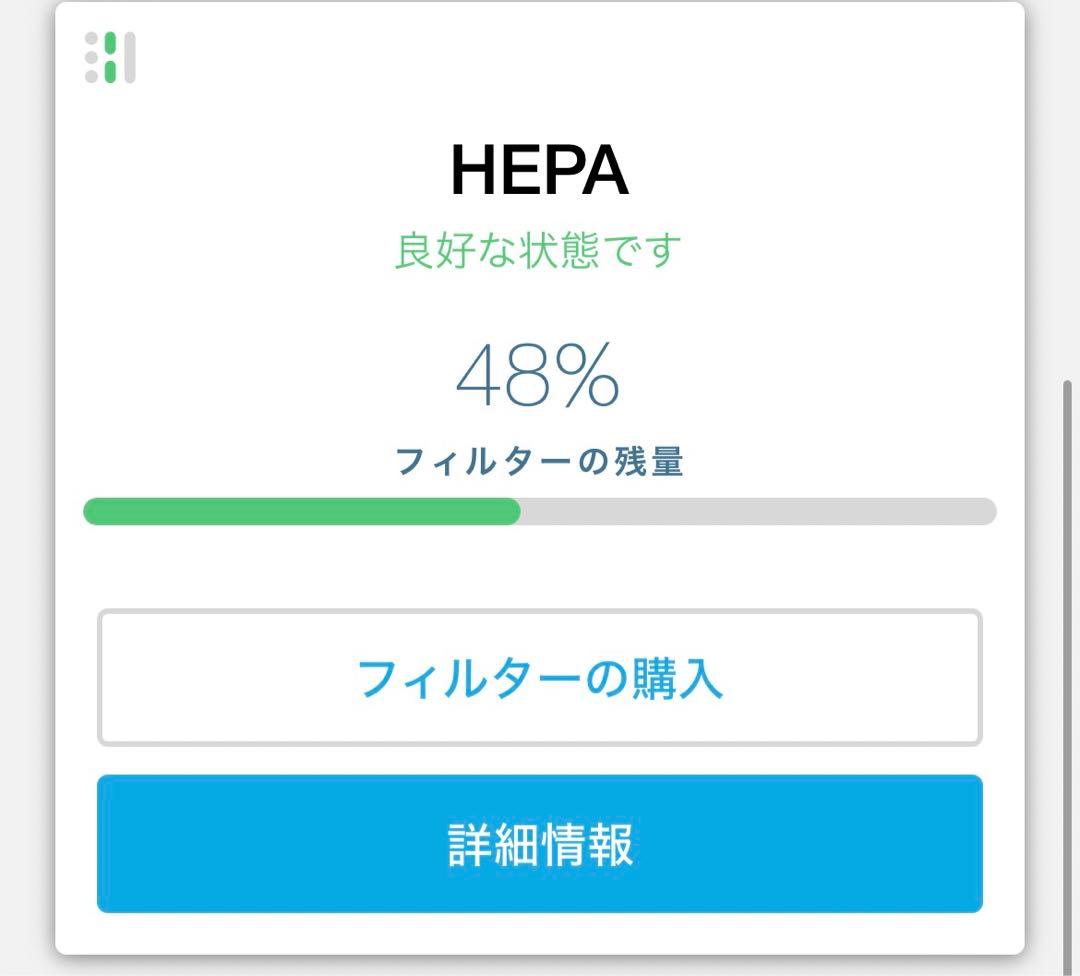Click the gray portion of the progress bar
1080x976 pixels.
tap(760, 512)
